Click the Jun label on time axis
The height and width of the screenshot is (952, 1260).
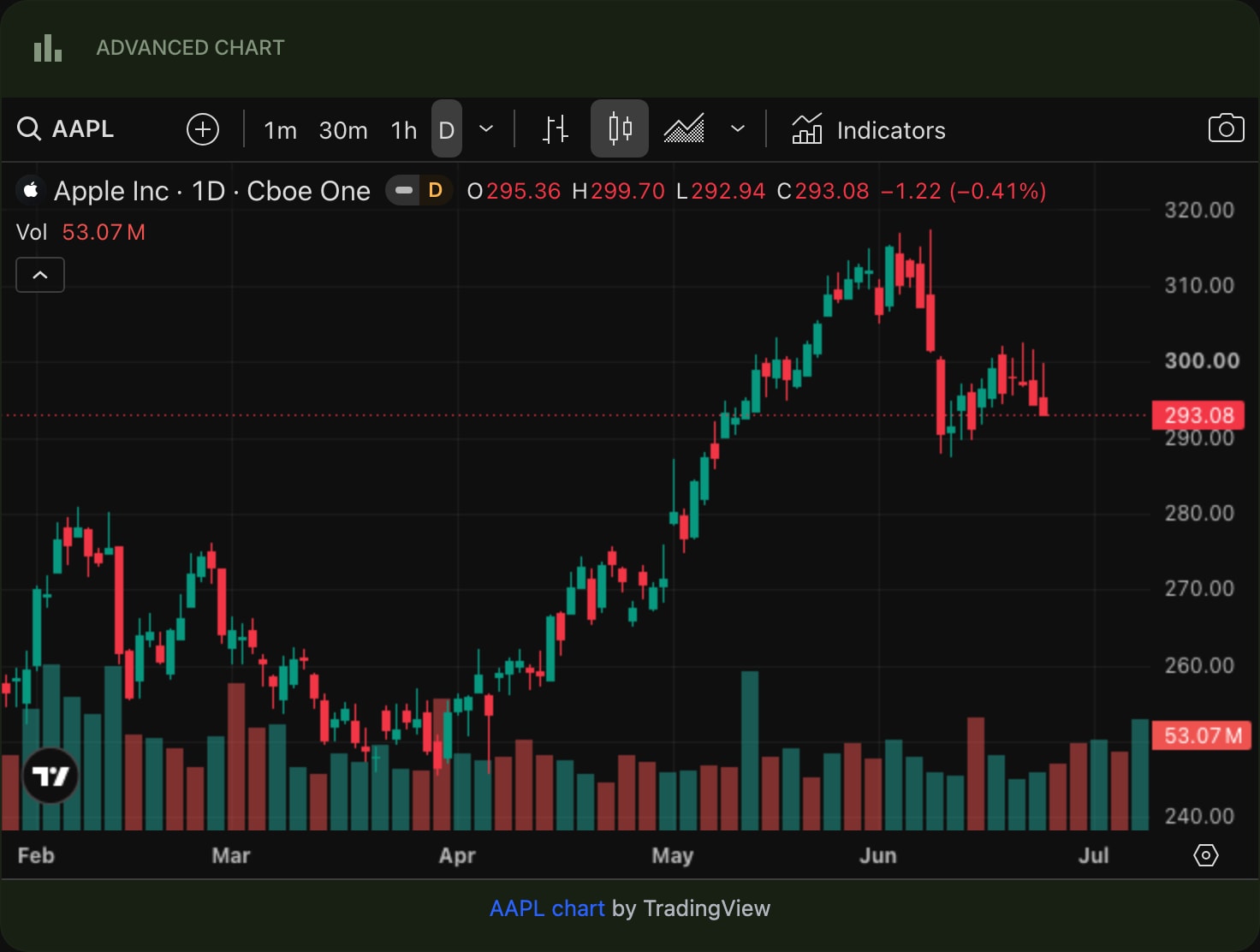pos(878,855)
